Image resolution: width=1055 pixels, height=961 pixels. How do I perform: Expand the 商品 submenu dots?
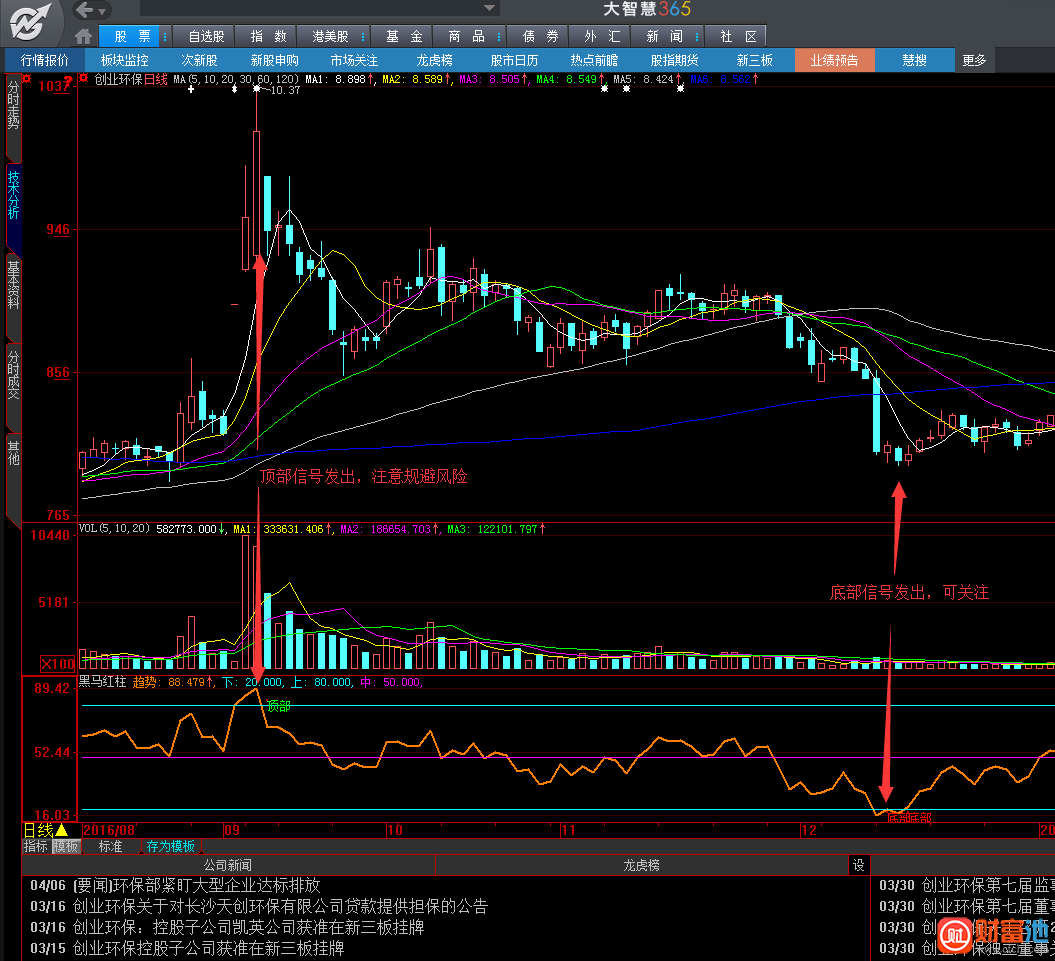click(x=499, y=37)
